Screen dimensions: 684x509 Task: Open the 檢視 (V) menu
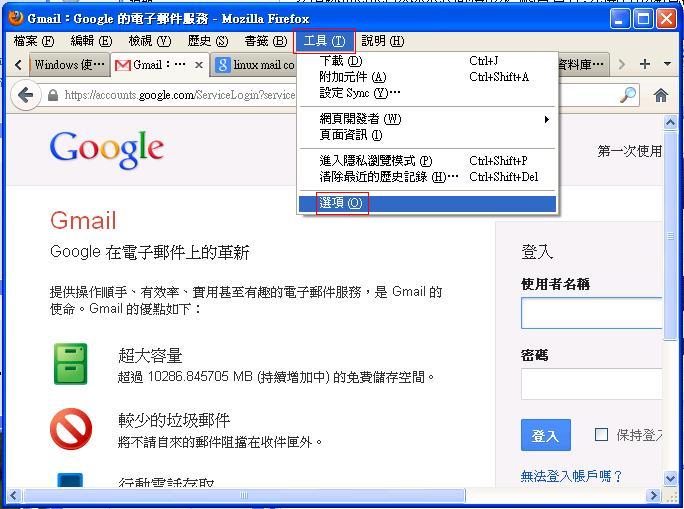point(150,41)
